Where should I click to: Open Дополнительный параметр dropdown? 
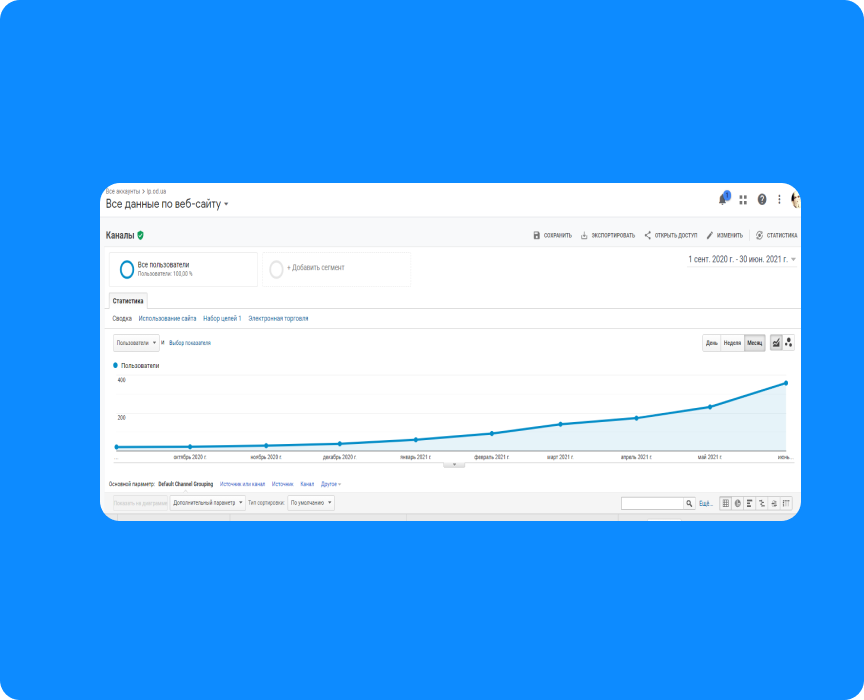click(208, 503)
